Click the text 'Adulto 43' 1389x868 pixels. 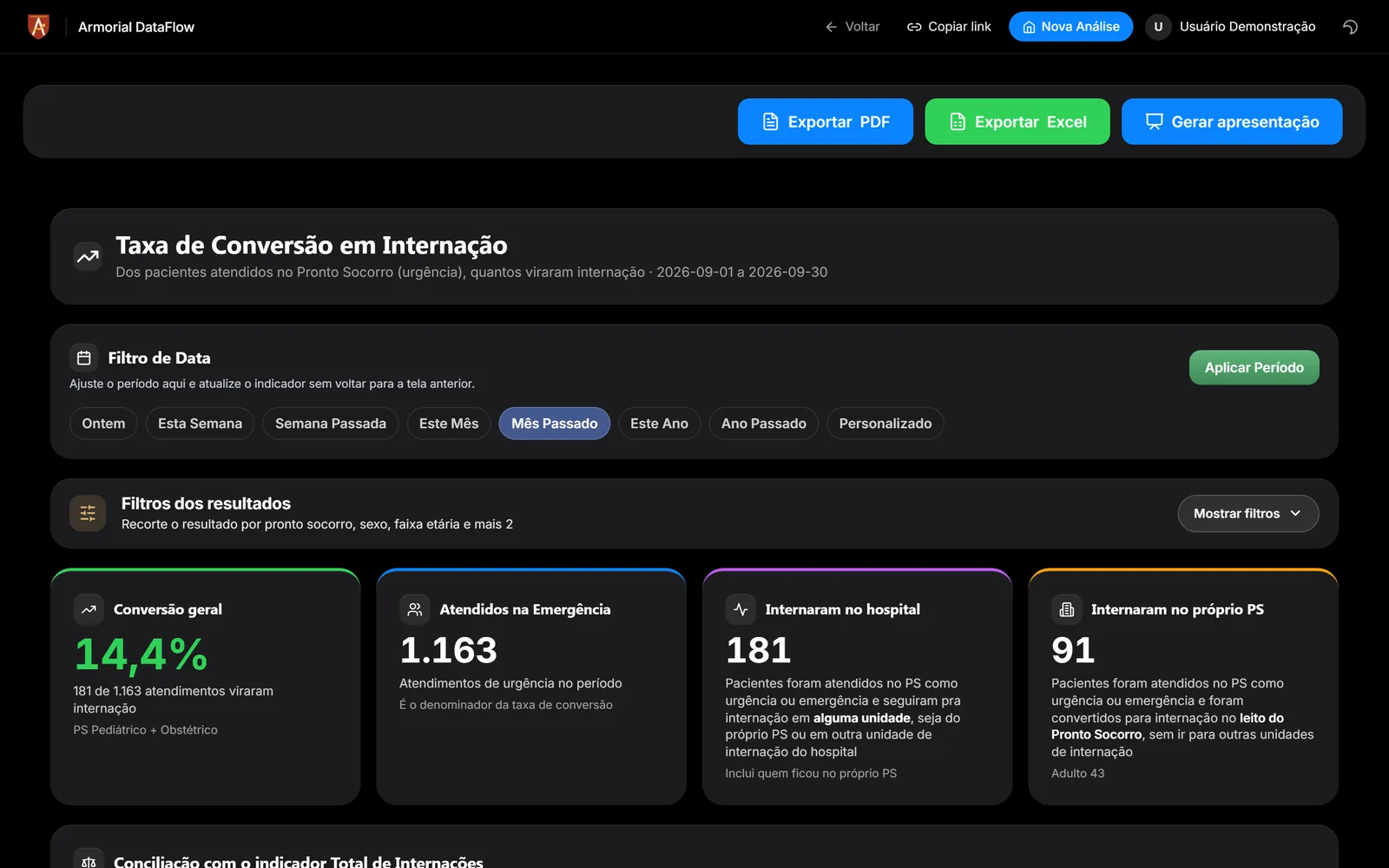coord(1077,773)
